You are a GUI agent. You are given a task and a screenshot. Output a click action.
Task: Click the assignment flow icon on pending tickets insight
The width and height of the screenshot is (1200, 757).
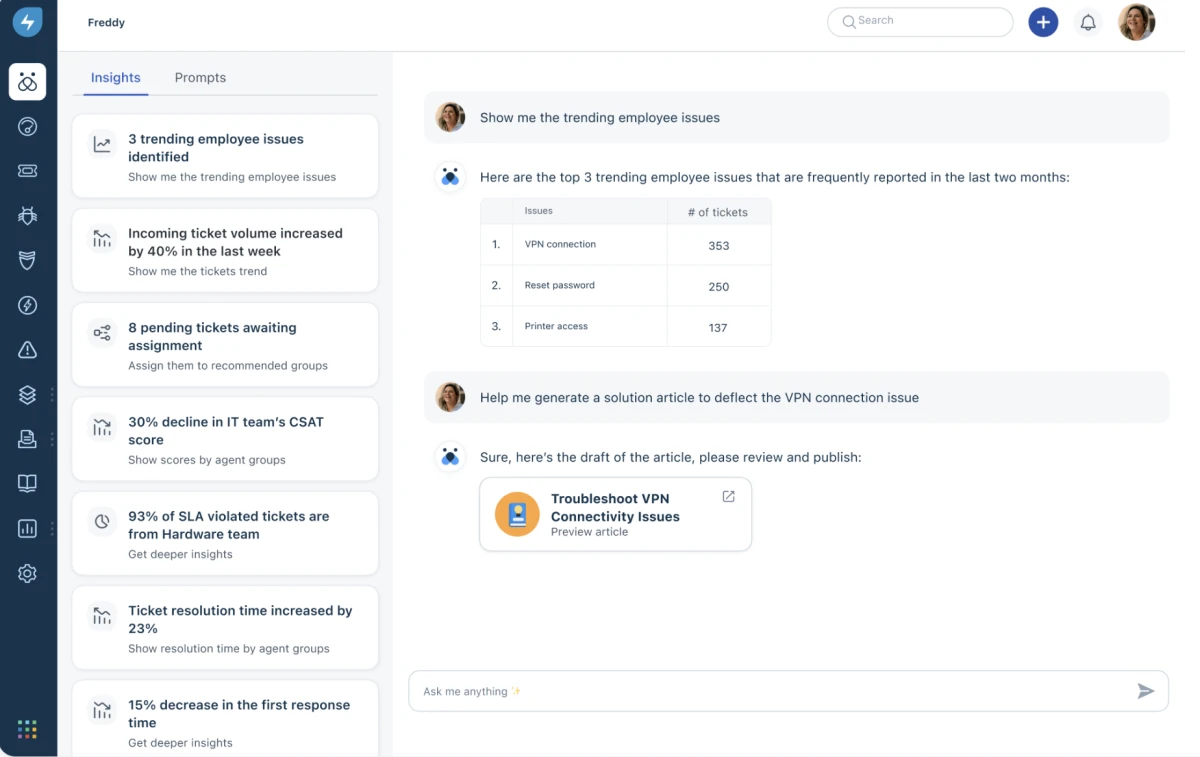102,333
